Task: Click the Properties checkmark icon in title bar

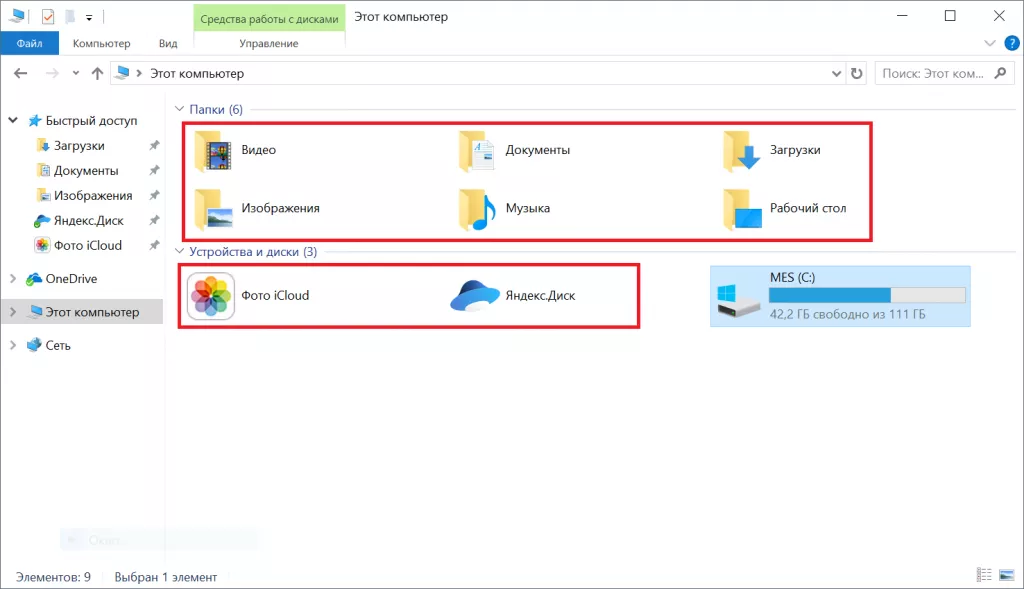Action: coord(48,17)
